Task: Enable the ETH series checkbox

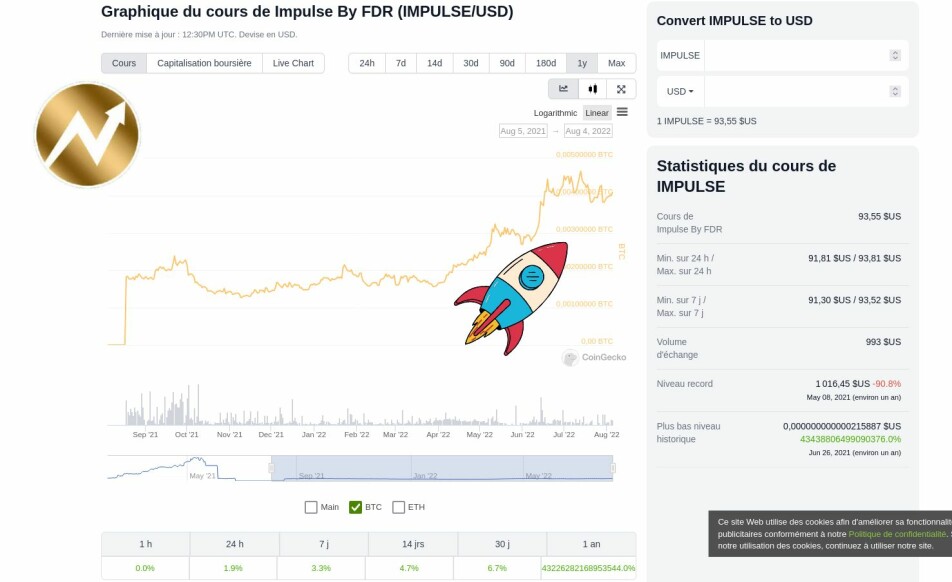Action: (x=398, y=507)
